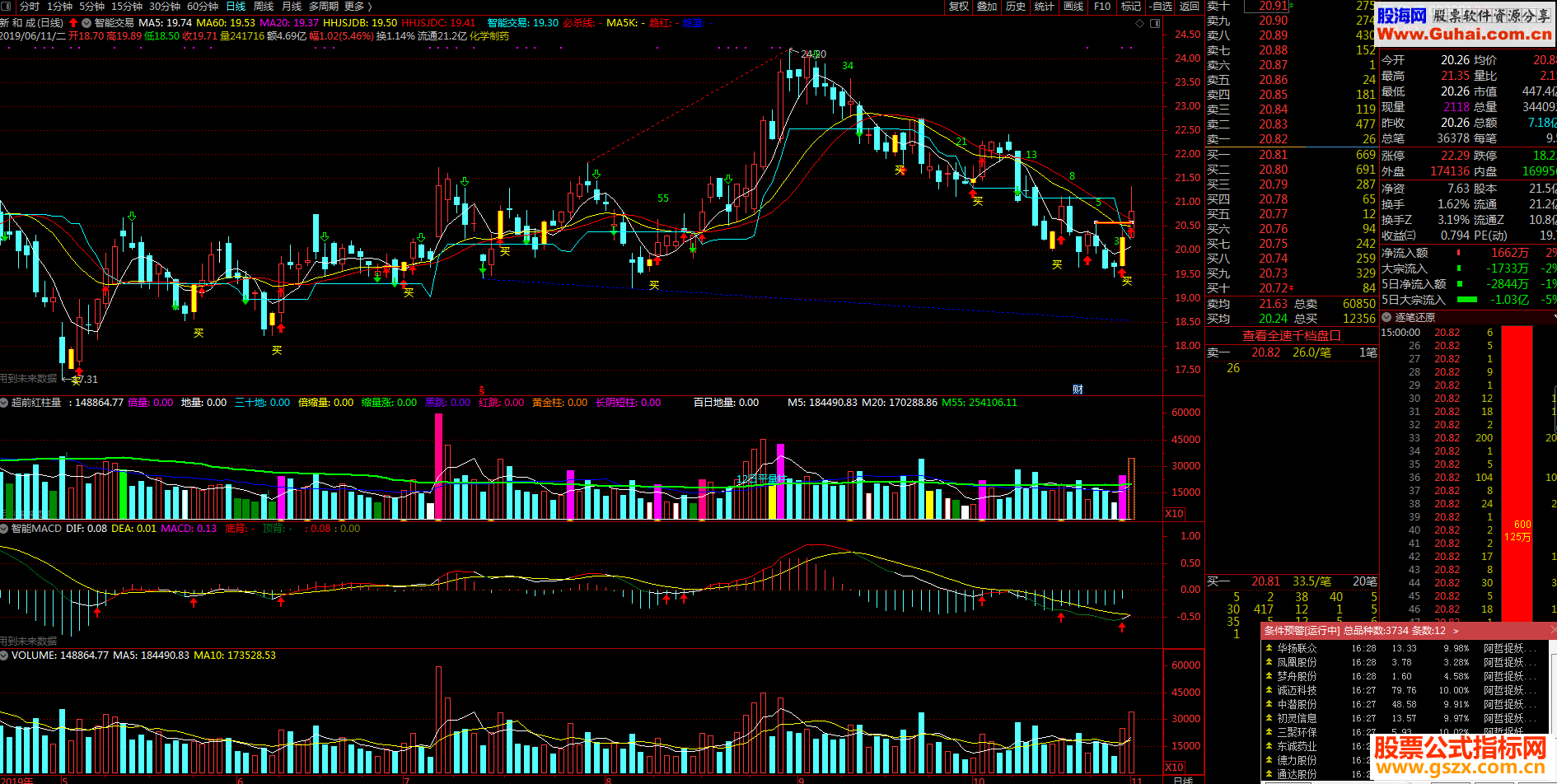The image size is (1557, 784).
Task: Click 初灵信息 alert row
Action: [x=1405, y=718]
